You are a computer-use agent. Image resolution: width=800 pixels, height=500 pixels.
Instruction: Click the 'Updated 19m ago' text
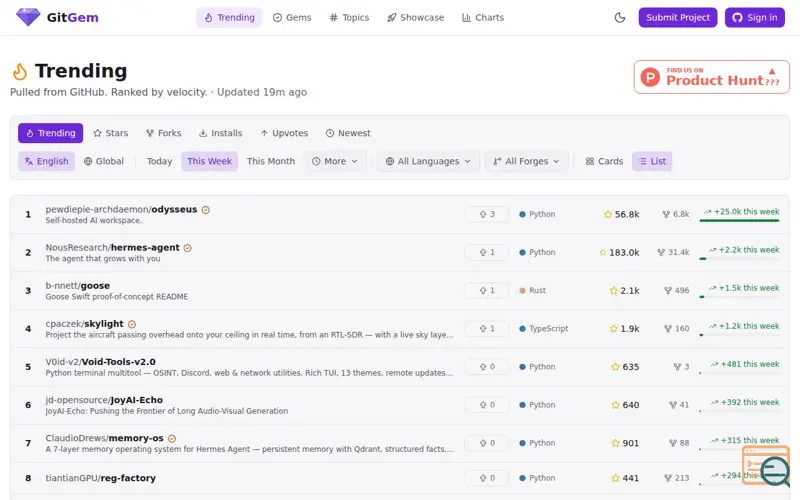pos(262,92)
